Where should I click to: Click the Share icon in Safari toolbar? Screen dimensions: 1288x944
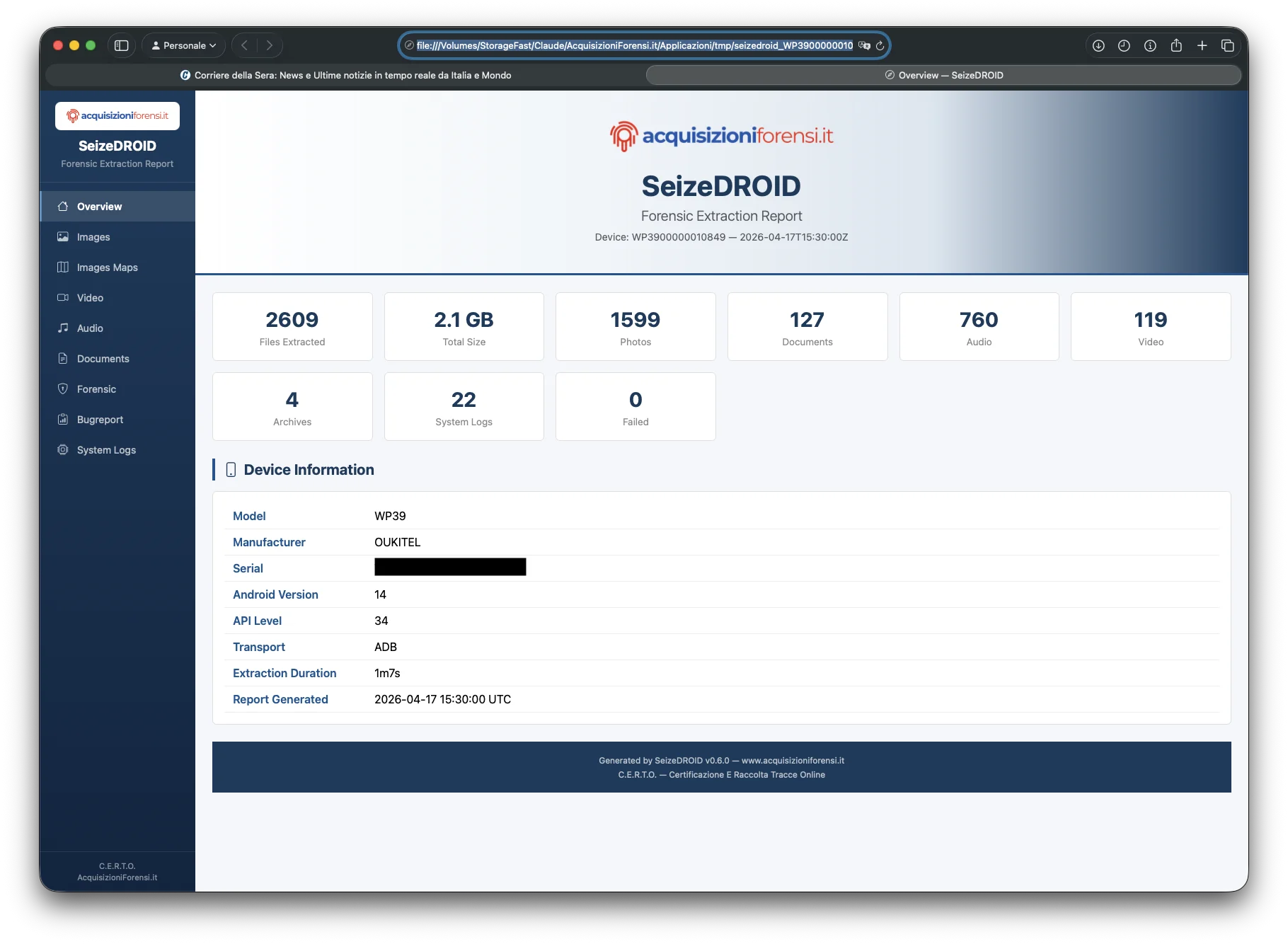click(1176, 45)
